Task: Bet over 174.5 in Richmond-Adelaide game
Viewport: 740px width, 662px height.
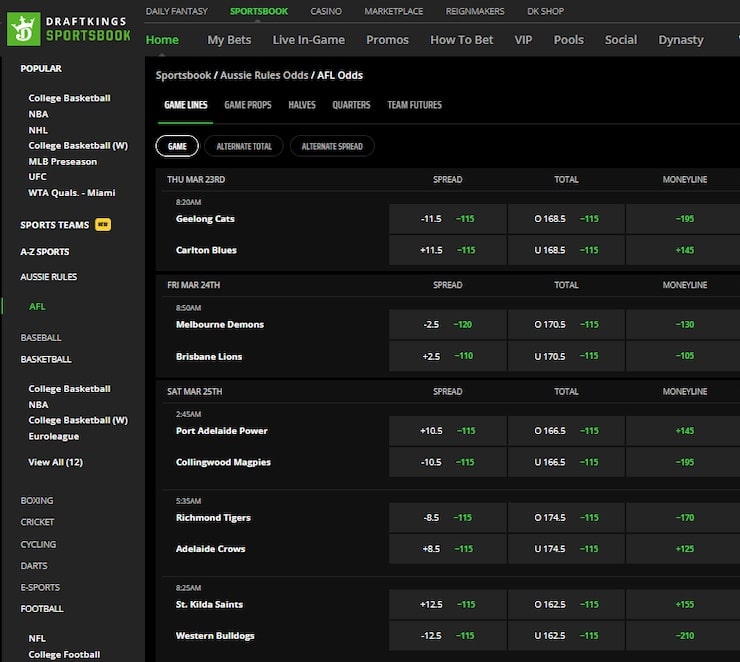Action: (566, 518)
